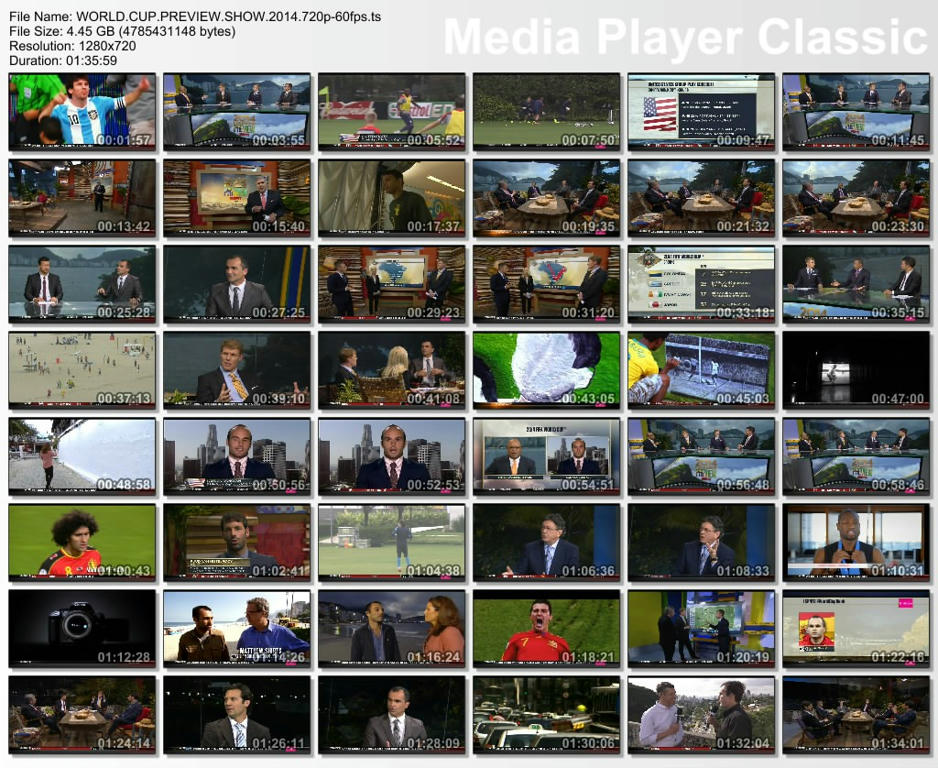Choose the split-screen thumbnail at 00:54:51

point(546,455)
